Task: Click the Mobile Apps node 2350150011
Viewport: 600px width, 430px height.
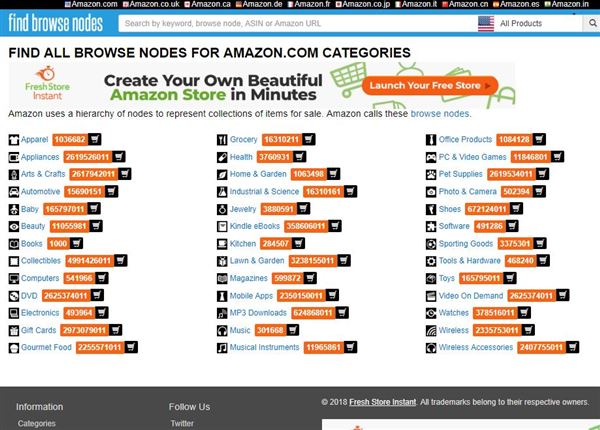Action: coord(301,295)
